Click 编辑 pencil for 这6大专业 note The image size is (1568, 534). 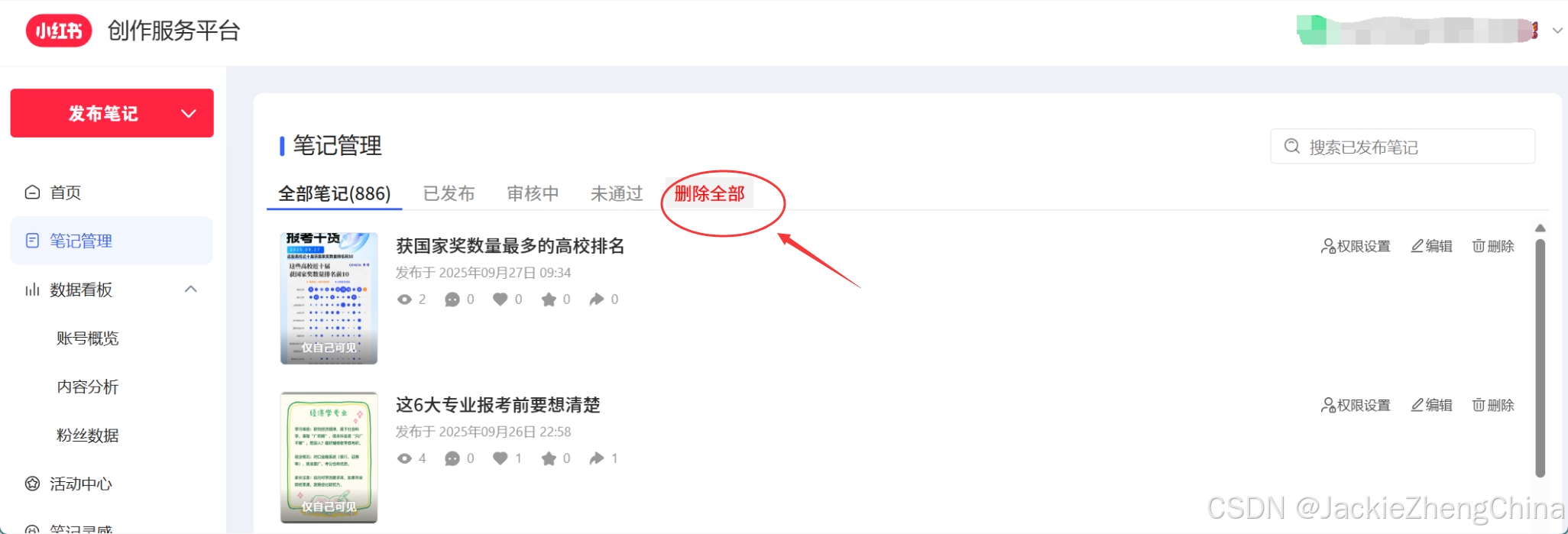coord(1417,405)
